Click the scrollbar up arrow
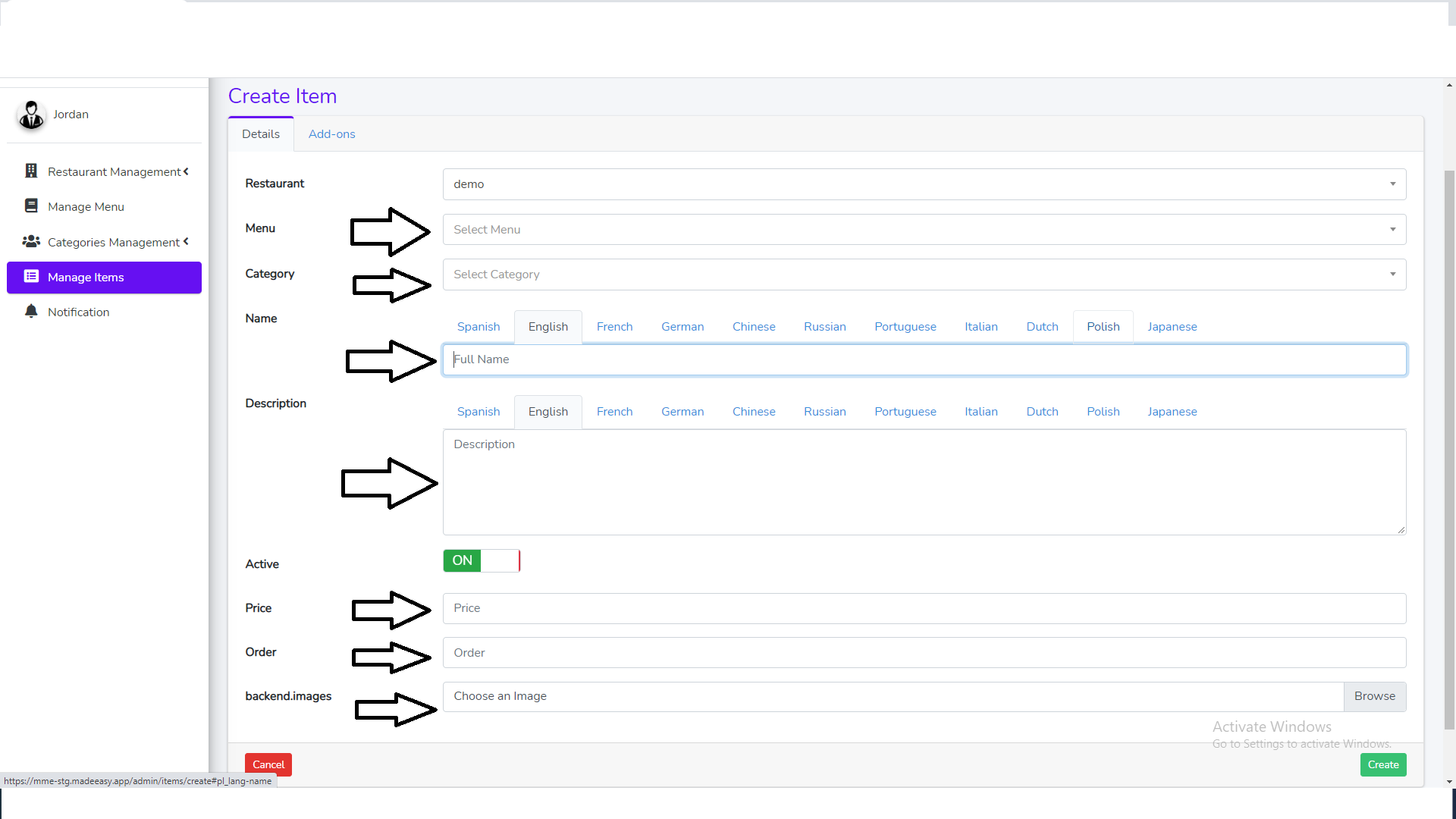The image size is (1456, 819). point(1450,85)
